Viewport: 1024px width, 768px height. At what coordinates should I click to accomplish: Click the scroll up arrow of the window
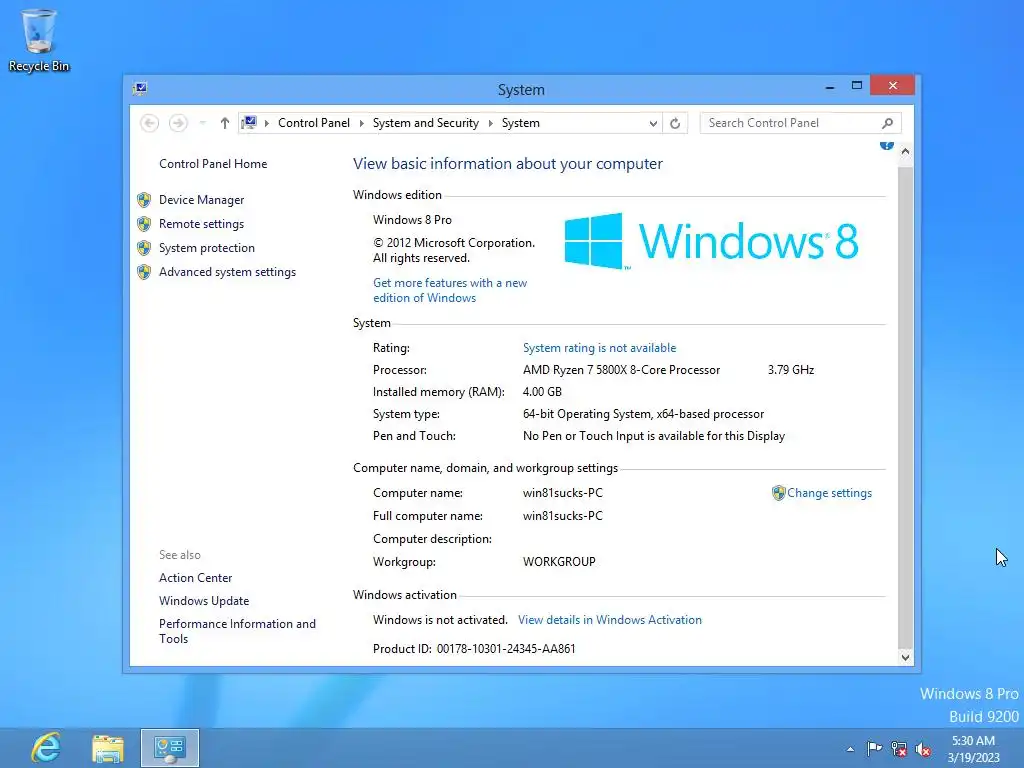point(905,151)
